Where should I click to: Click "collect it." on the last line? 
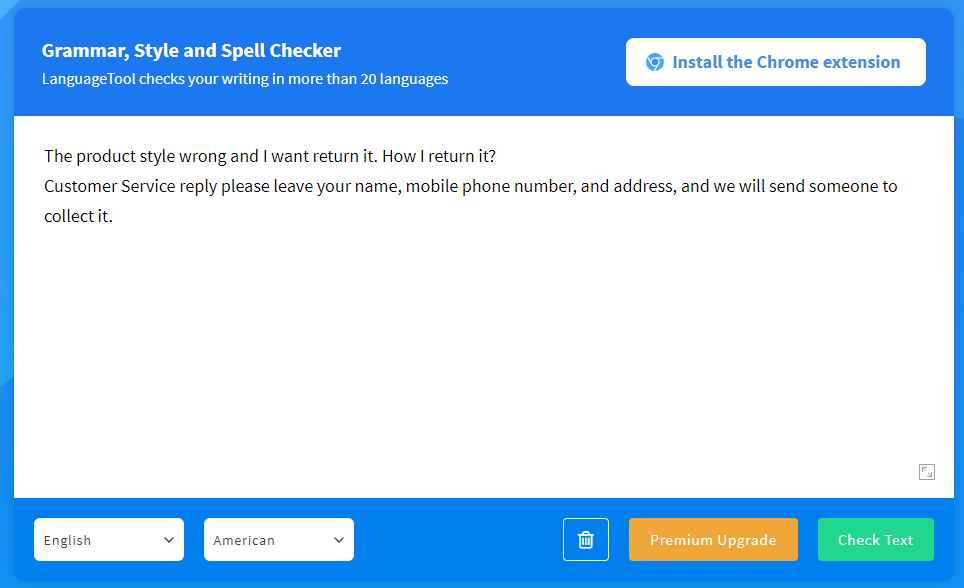point(79,217)
